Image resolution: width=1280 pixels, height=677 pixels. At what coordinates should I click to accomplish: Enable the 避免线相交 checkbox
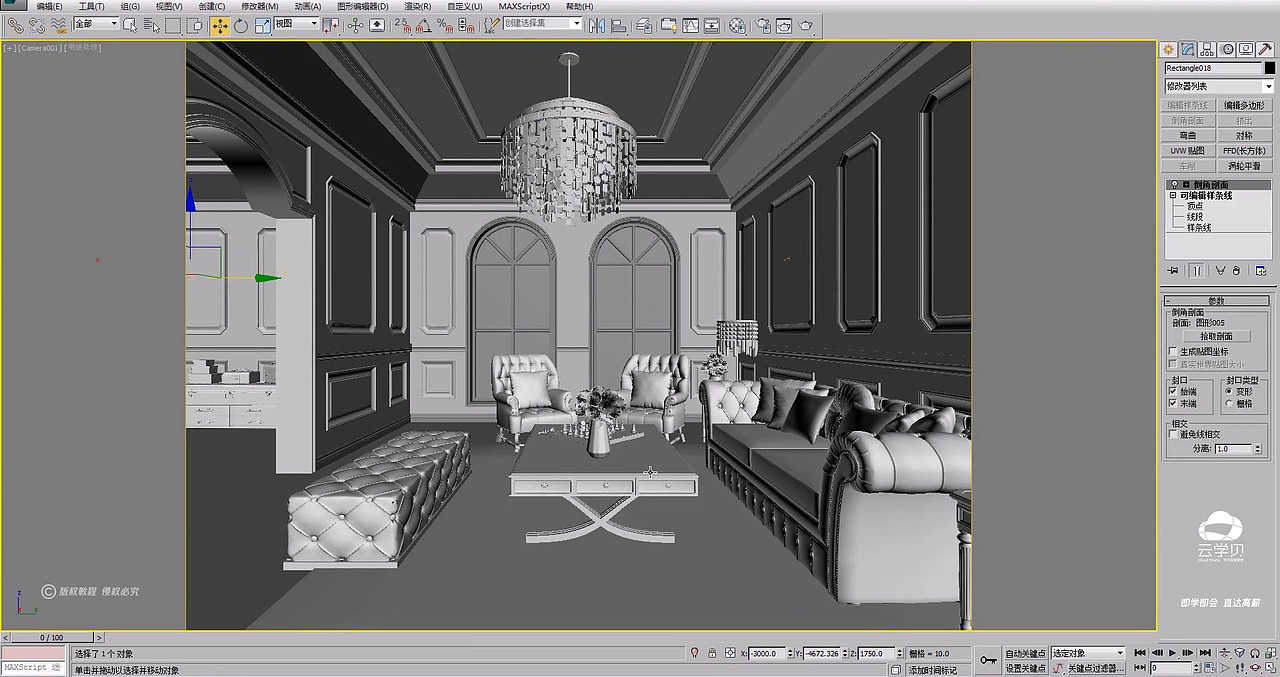click(x=1172, y=434)
